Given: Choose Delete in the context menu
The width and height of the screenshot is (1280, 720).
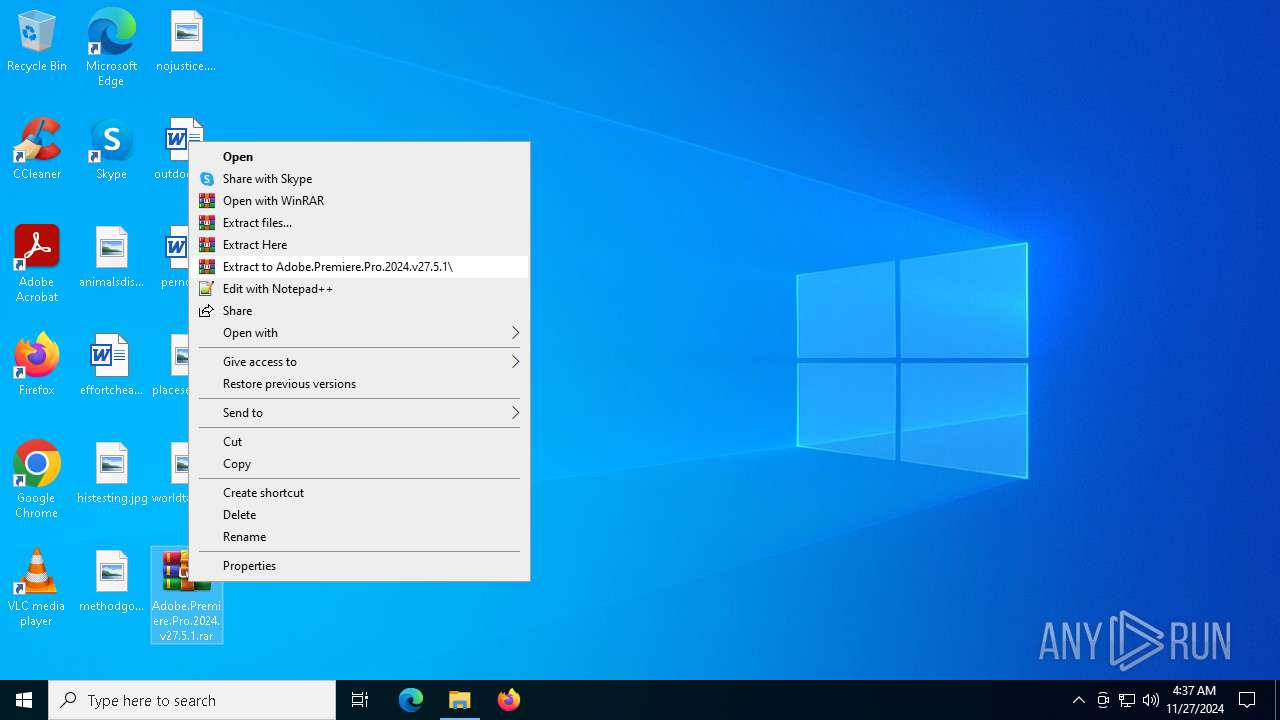Looking at the screenshot, I should point(359,515).
